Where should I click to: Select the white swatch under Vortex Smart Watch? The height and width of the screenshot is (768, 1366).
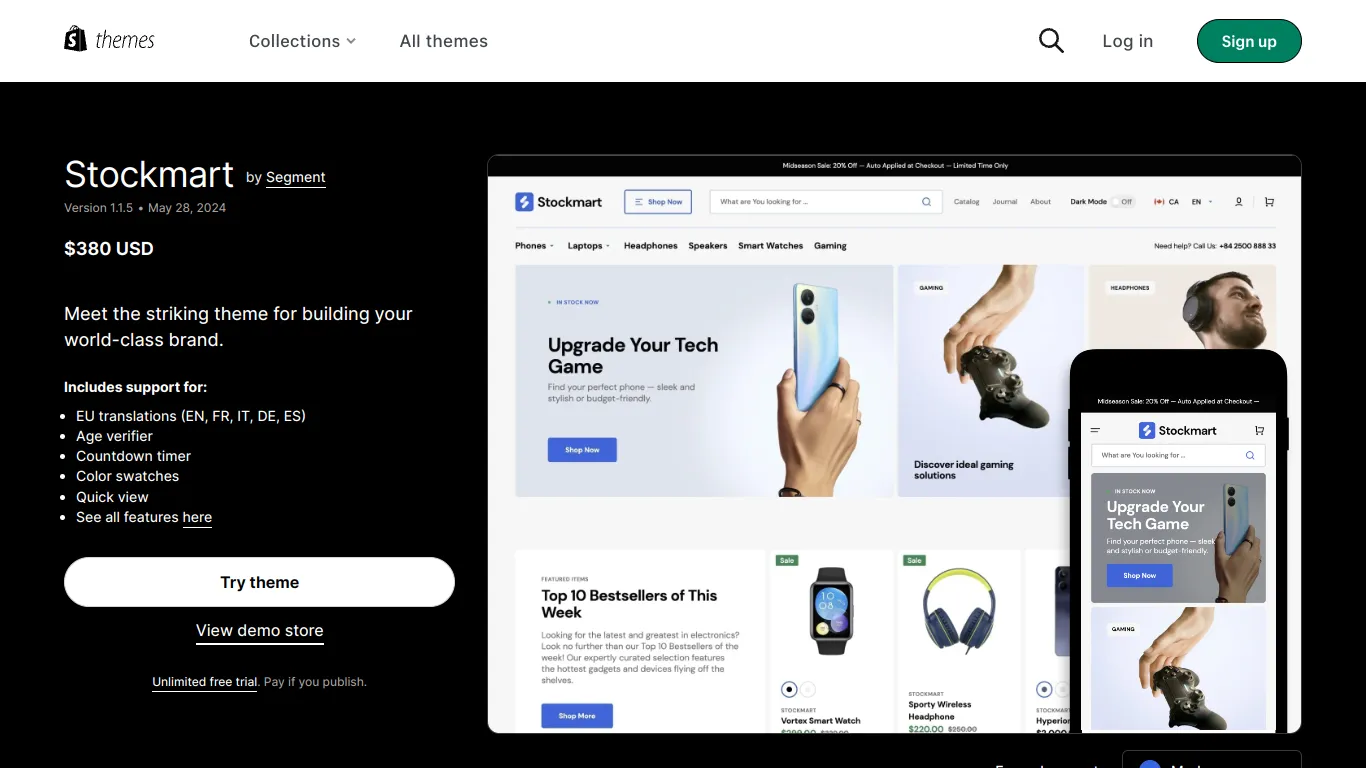click(x=808, y=689)
